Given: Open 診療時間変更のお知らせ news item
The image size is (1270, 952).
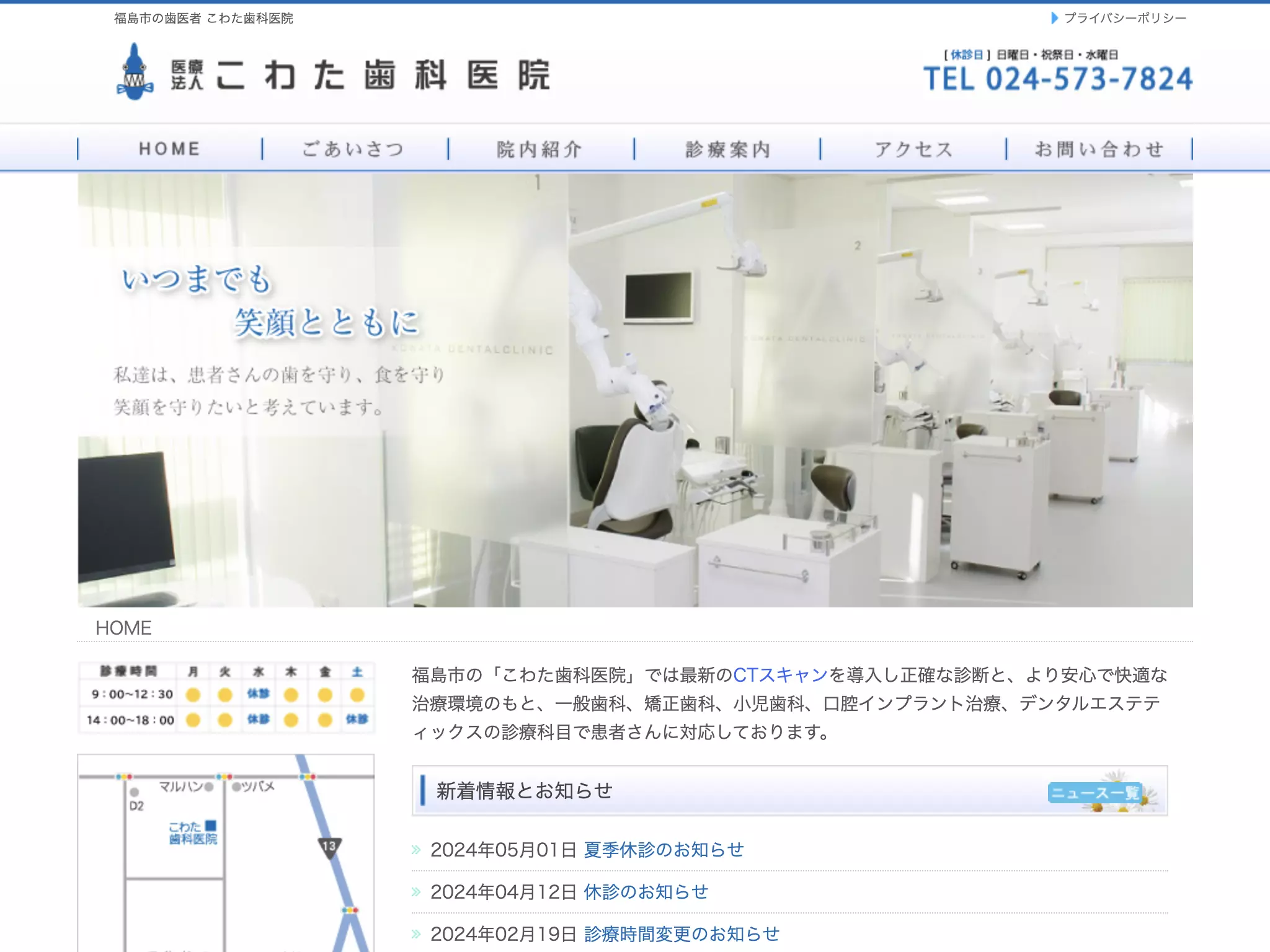Looking at the screenshot, I should point(682,933).
